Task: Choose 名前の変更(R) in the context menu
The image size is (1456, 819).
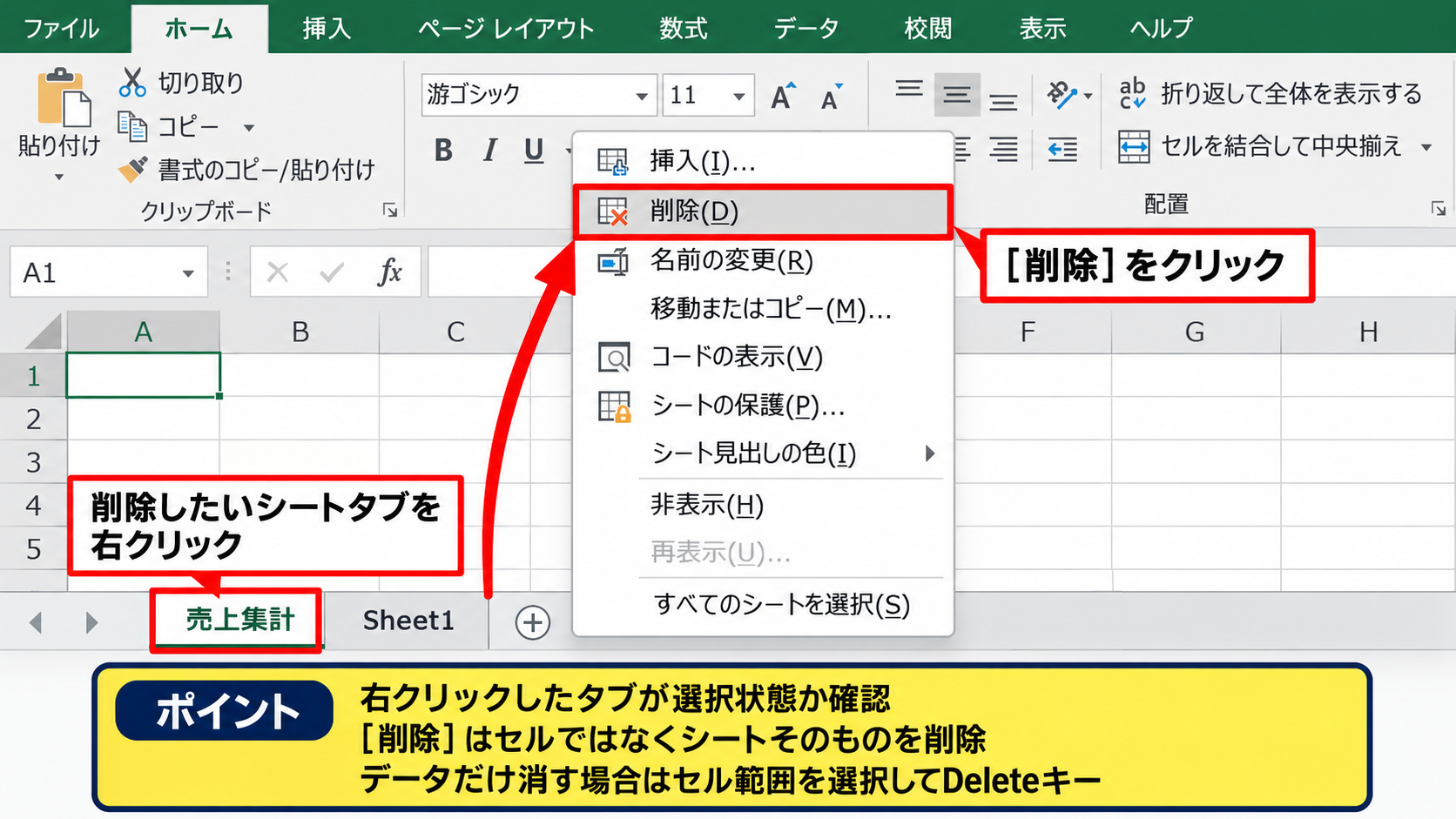Action: (x=763, y=260)
